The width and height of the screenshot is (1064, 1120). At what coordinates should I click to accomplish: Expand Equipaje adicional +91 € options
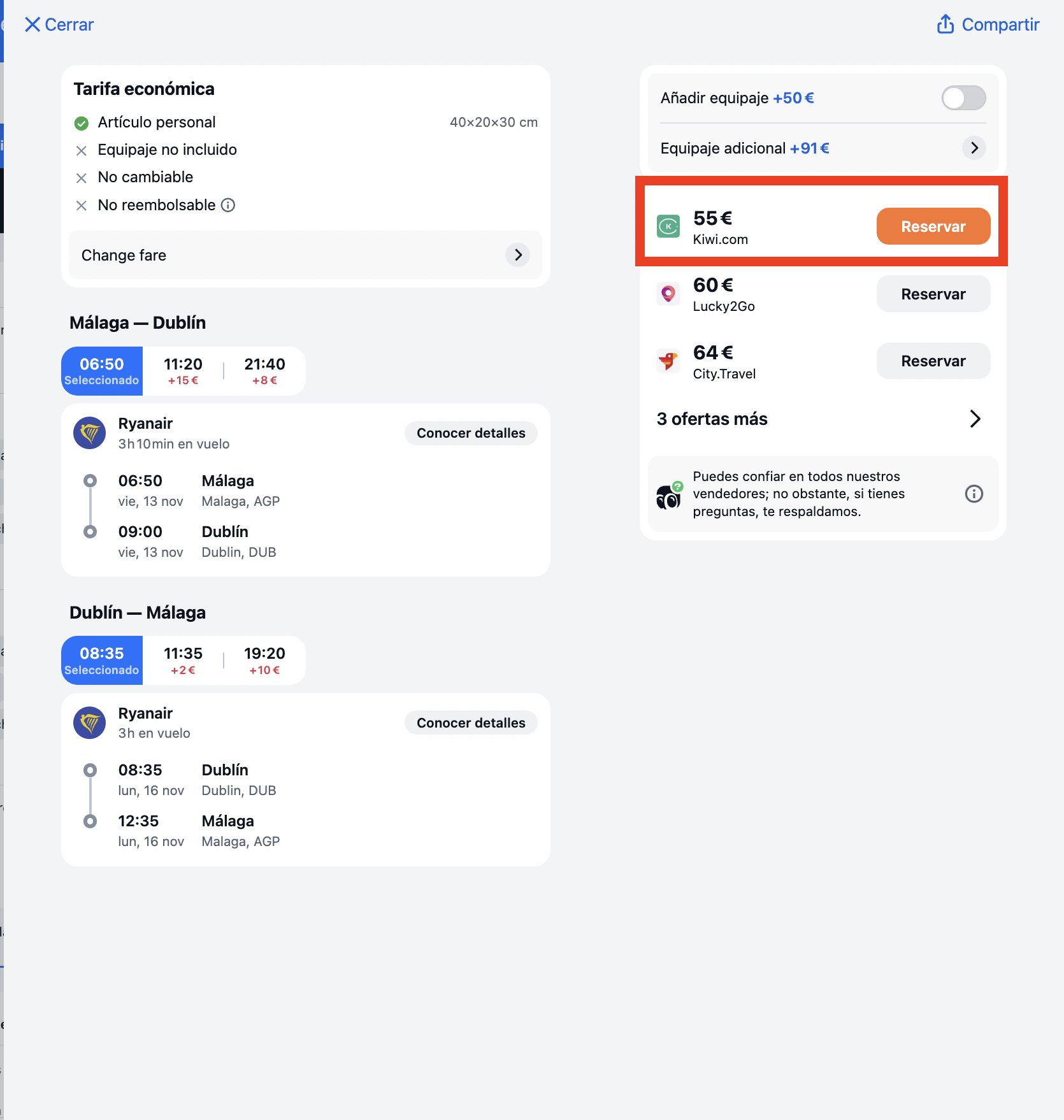click(974, 148)
